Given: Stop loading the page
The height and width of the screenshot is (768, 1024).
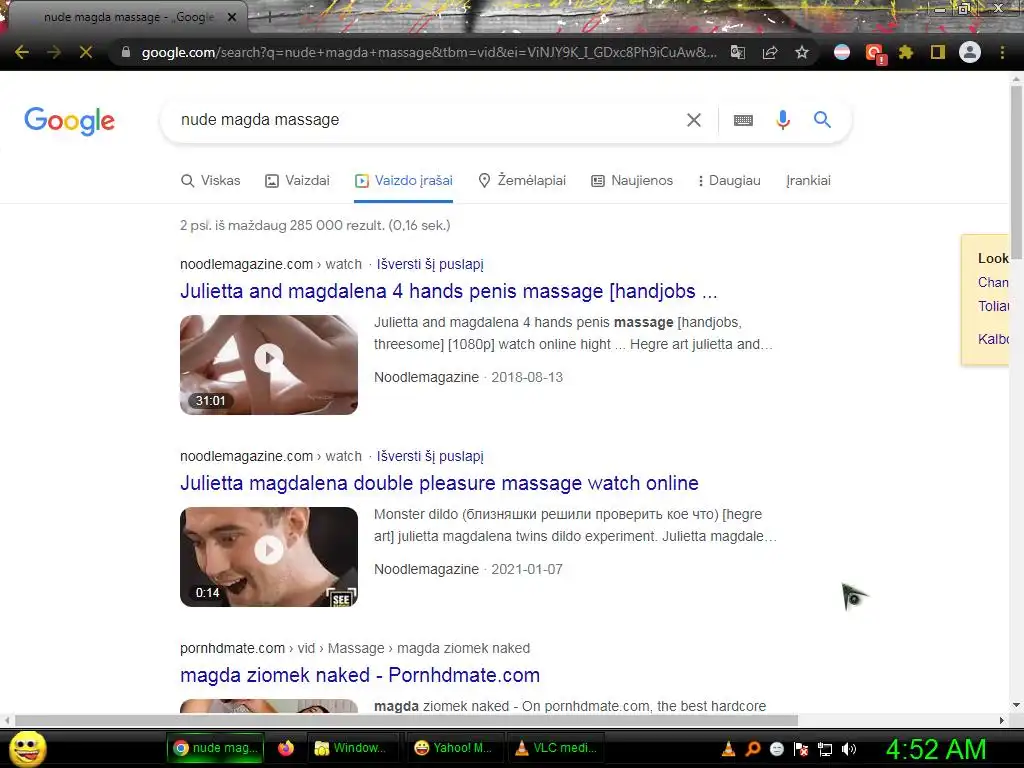Looking at the screenshot, I should 86,52.
